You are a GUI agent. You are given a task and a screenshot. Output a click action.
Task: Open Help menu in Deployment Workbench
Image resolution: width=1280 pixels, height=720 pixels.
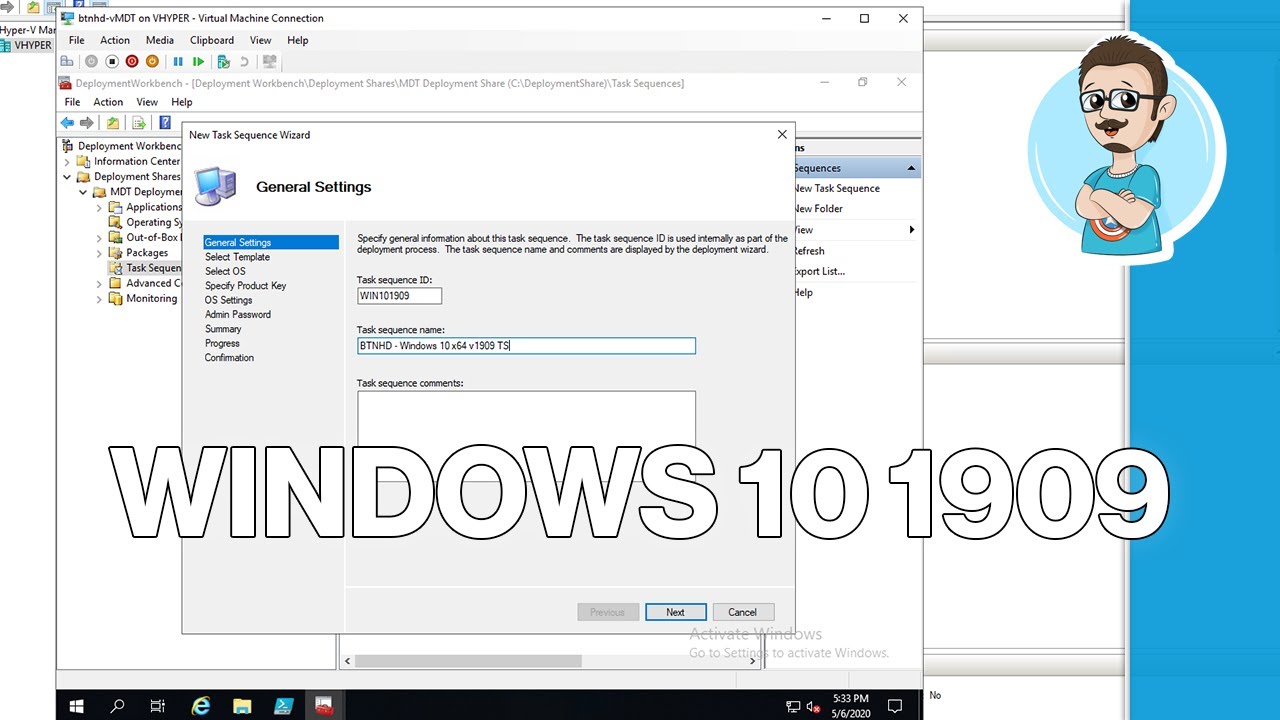click(182, 102)
